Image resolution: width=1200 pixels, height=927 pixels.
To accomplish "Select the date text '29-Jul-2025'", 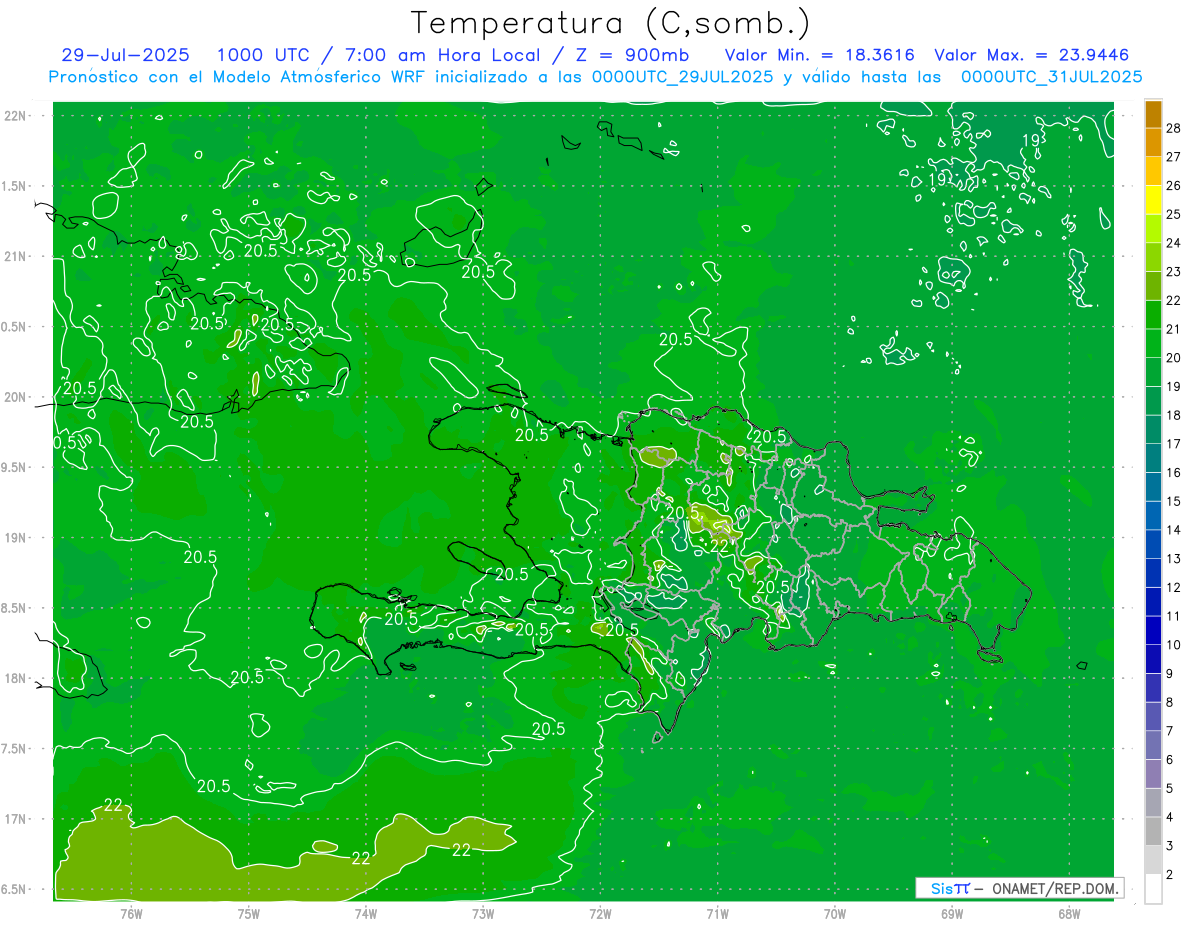I will click(x=125, y=55).
